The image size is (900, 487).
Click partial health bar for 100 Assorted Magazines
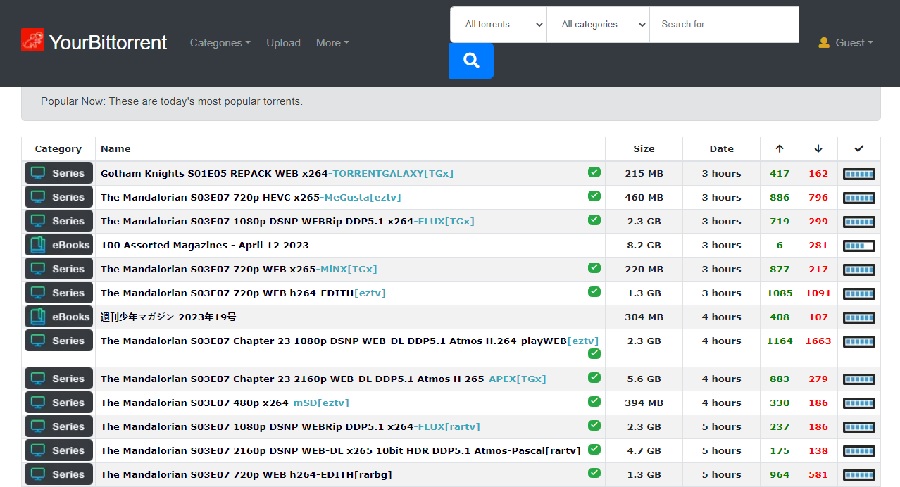point(859,246)
